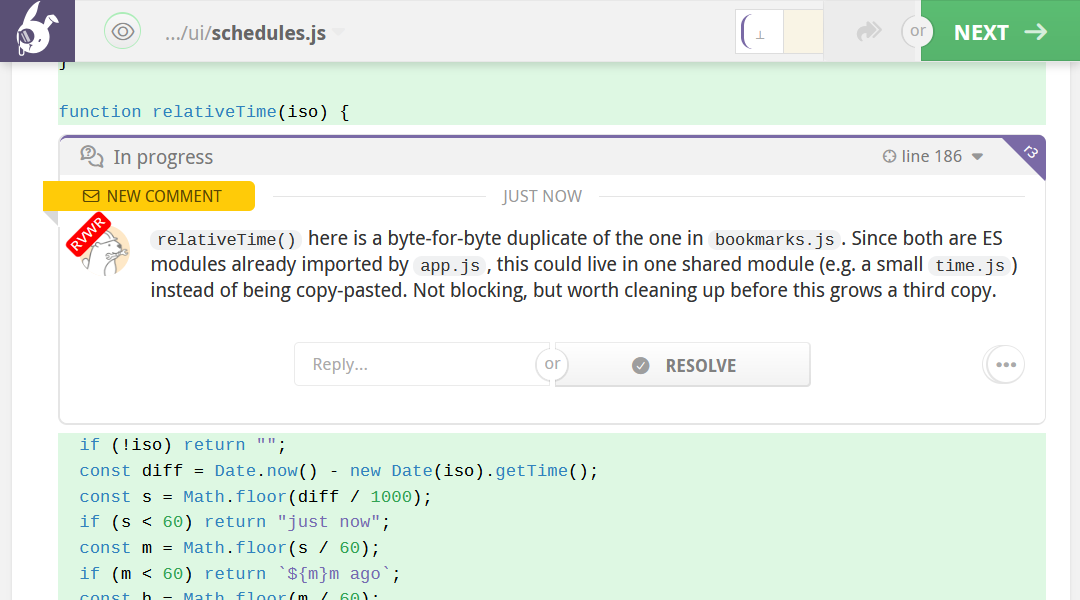The width and height of the screenshot is (1080, 600).
Task: Focus the Reply... input field
Action: pos(422,364)
